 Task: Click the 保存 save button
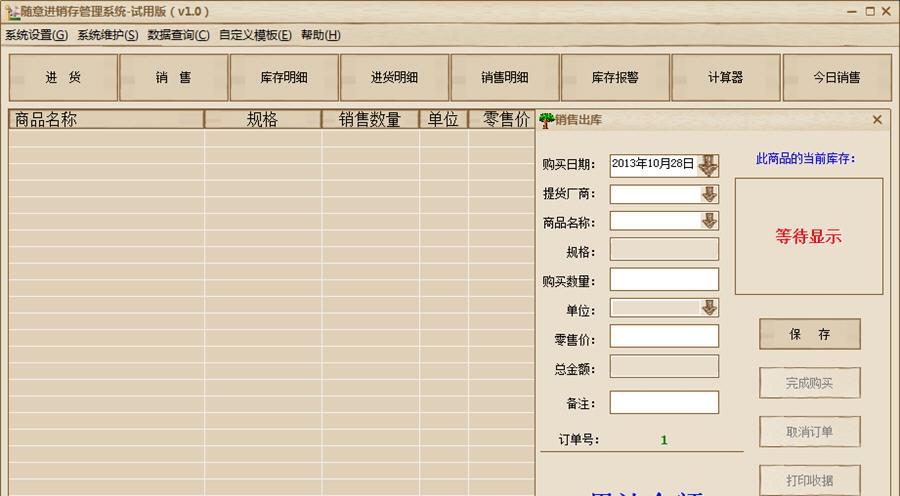[x=810, y=334]
